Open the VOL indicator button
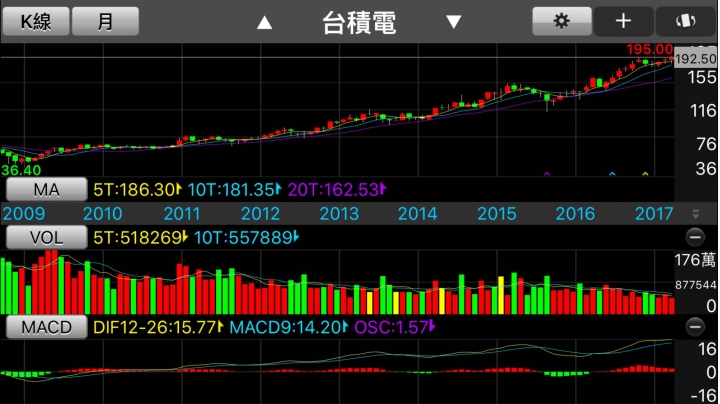This screenshot has height=404, width=720. [x=46, y=237]
